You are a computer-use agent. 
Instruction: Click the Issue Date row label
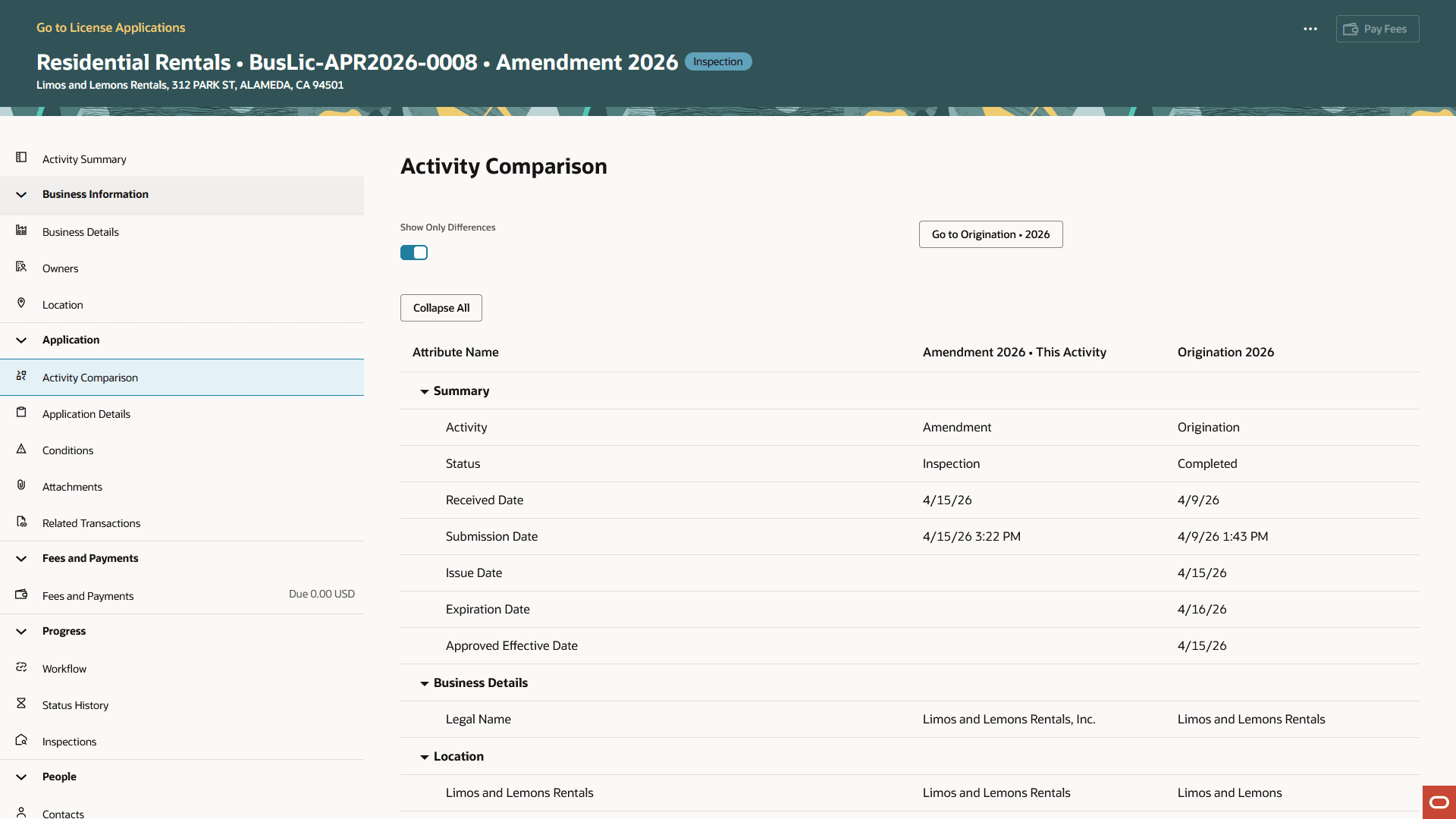473,573
